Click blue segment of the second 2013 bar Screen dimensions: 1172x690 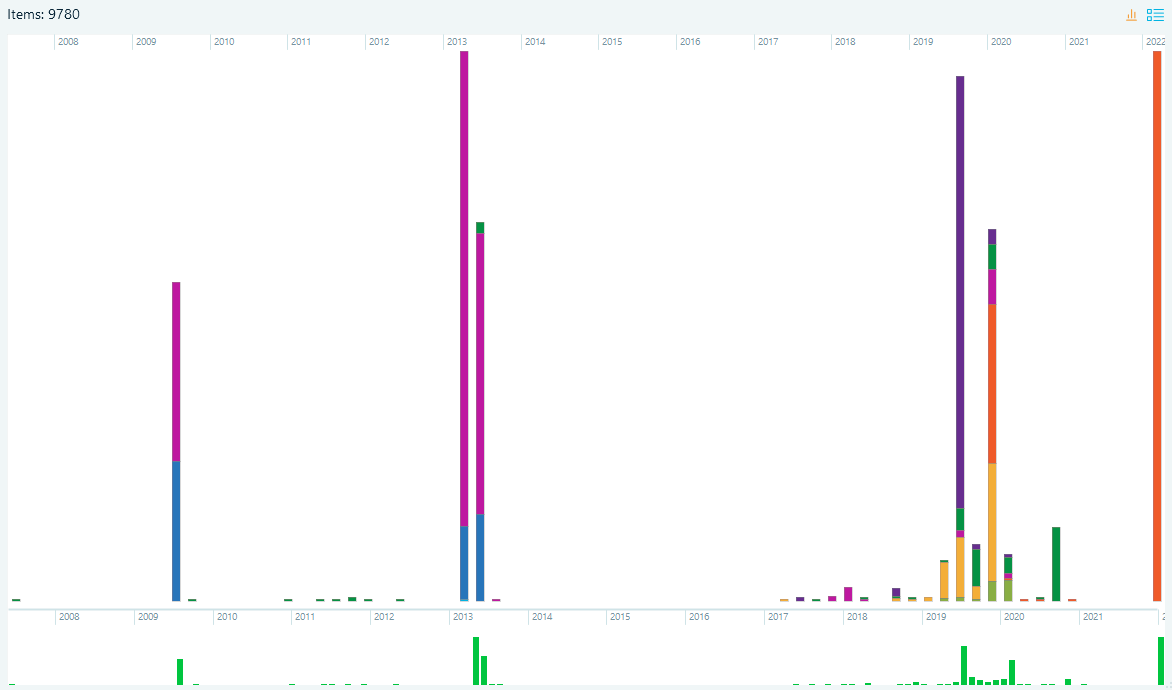pyautogui.click(x=480, y=558)
